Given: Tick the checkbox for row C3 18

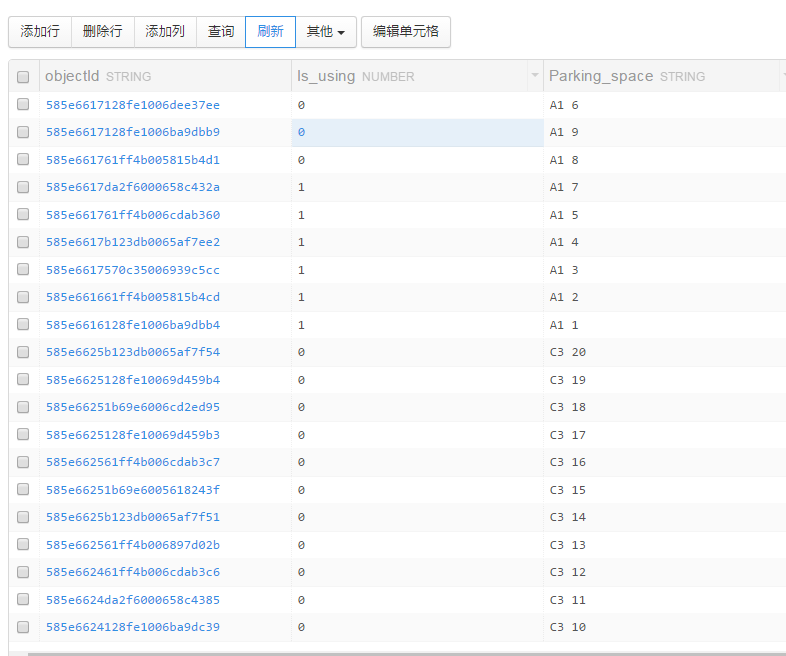Looking at the screenshot, I should point(23,407).
